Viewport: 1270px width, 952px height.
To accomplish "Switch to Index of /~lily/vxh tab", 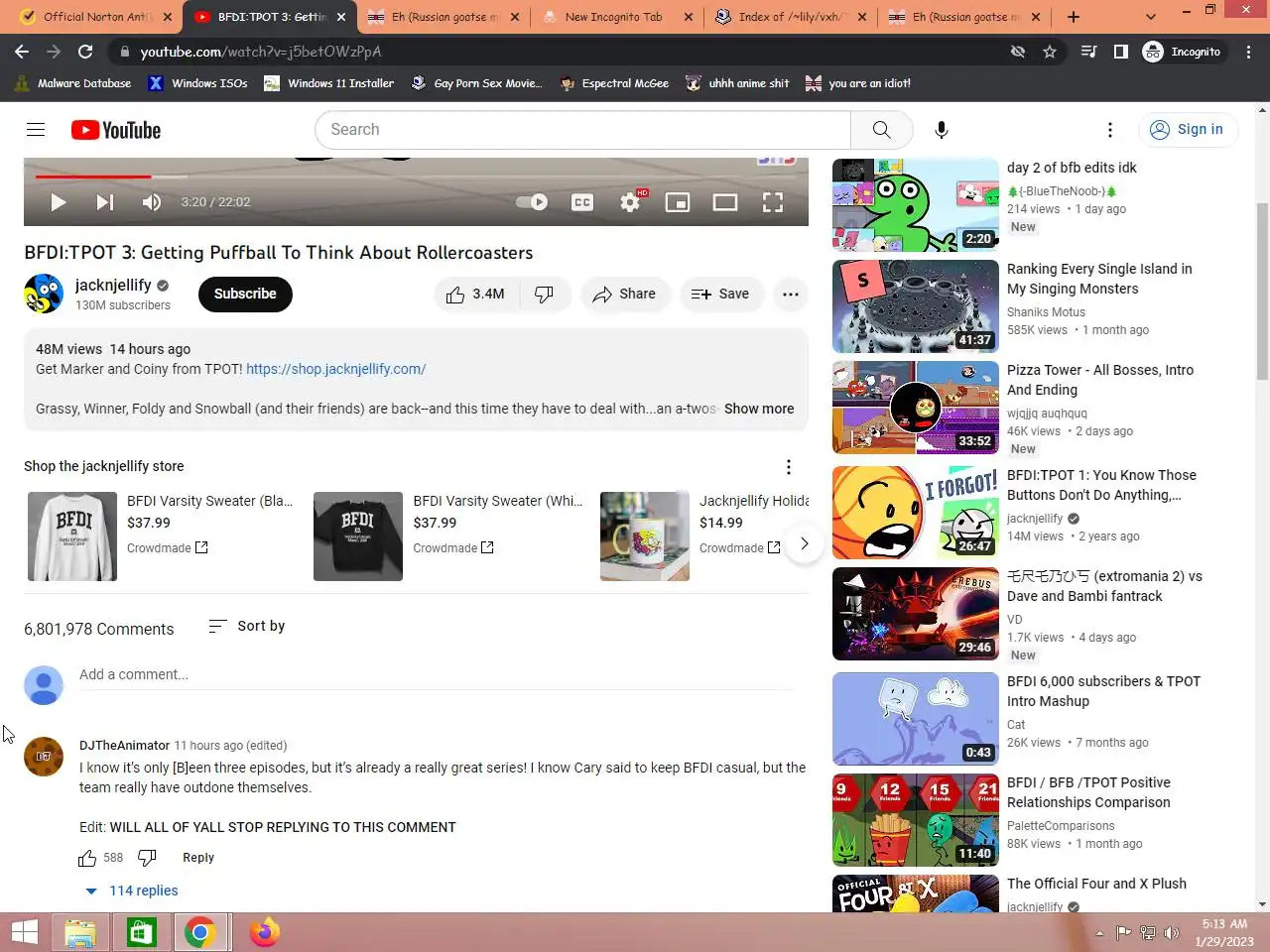I will (x=790, y=17).
